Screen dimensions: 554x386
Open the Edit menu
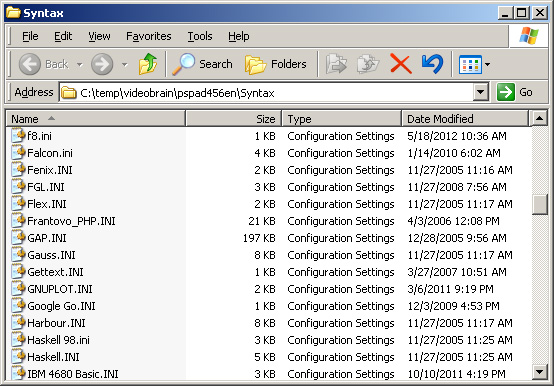(63, 36)
